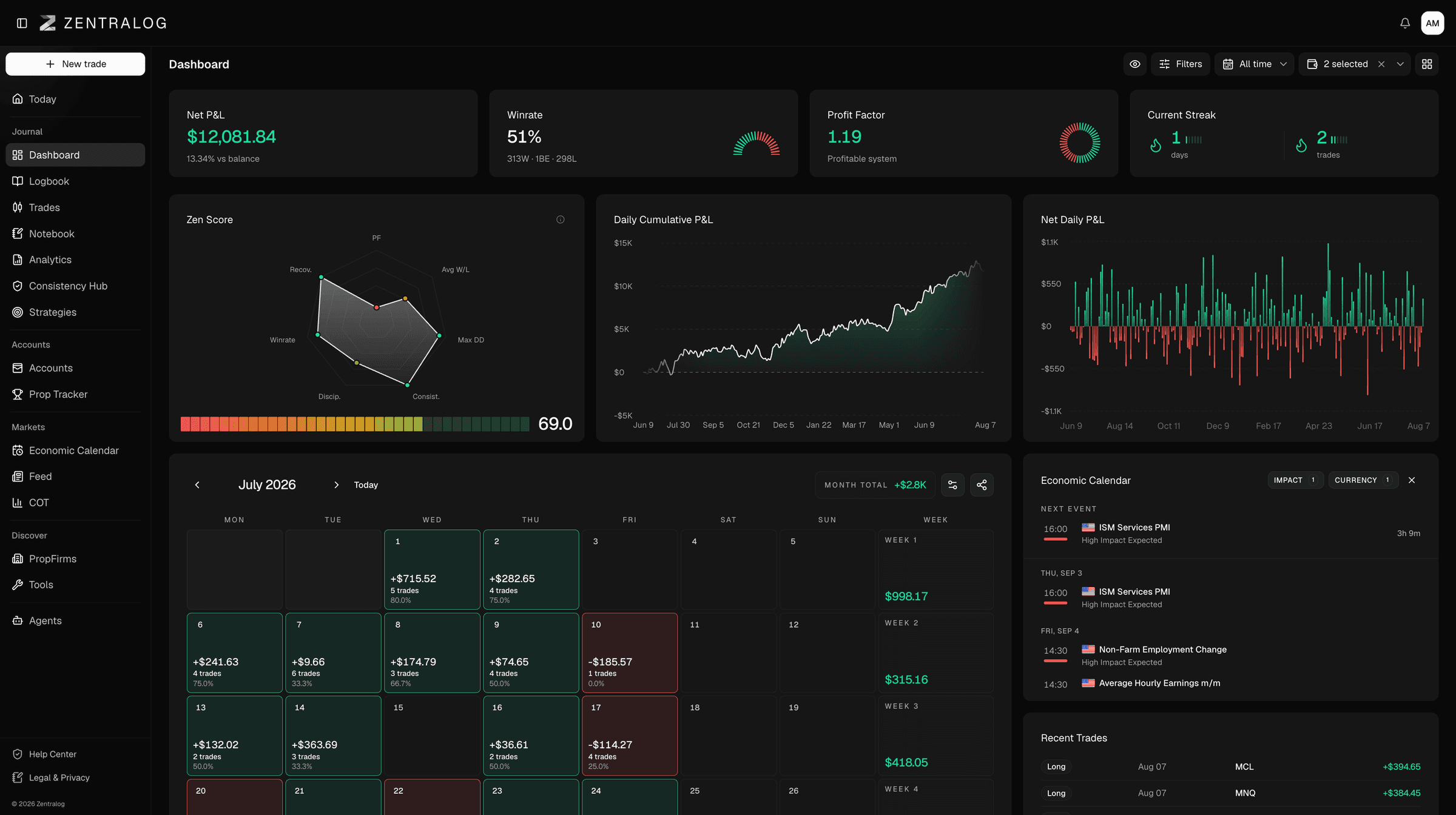This screenshot has height=815, width=1456.
Task: Open Trades section
Action: [x=75, y=207]
